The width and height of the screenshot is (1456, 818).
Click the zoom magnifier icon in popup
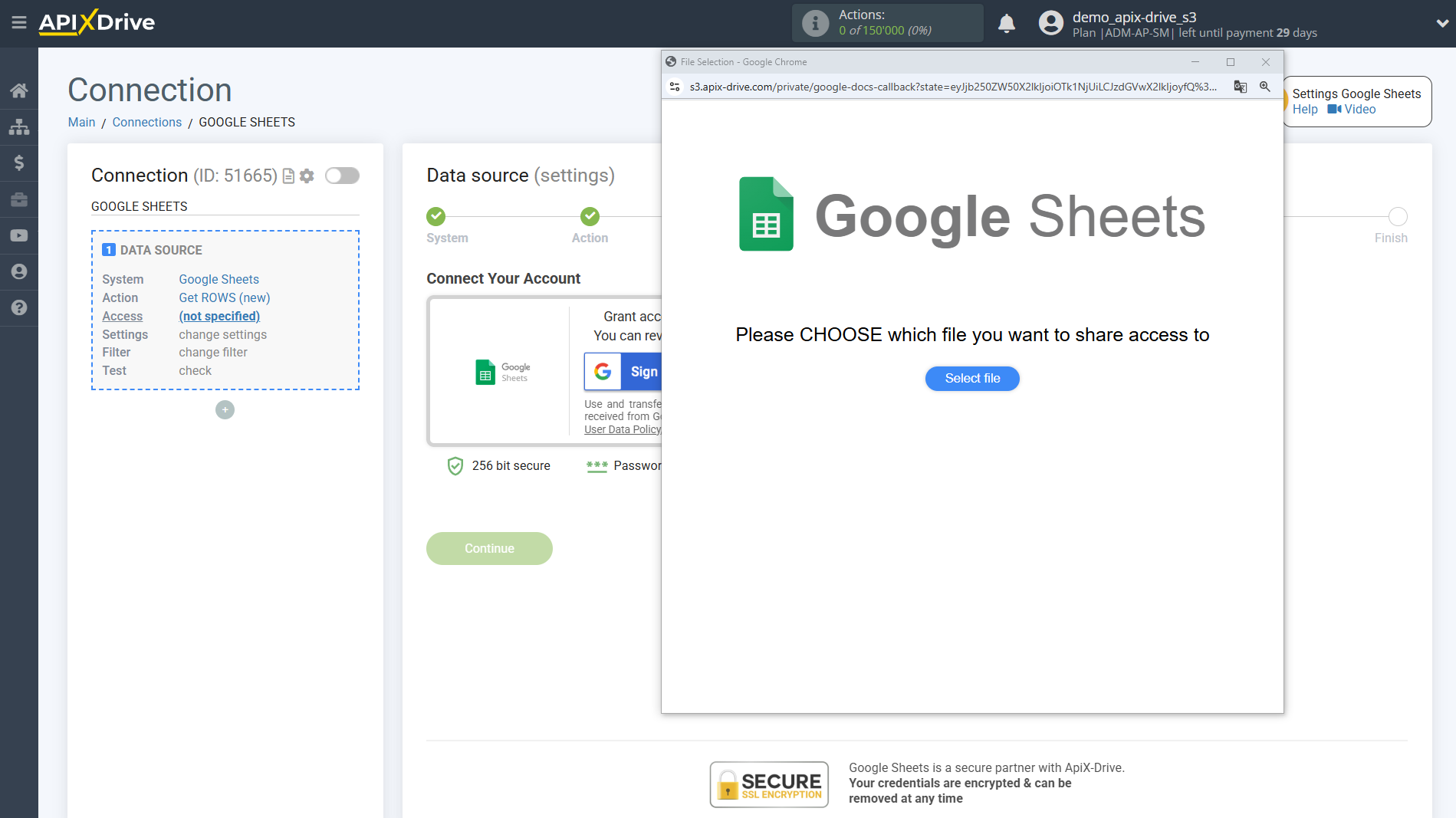coord(1265,87)
